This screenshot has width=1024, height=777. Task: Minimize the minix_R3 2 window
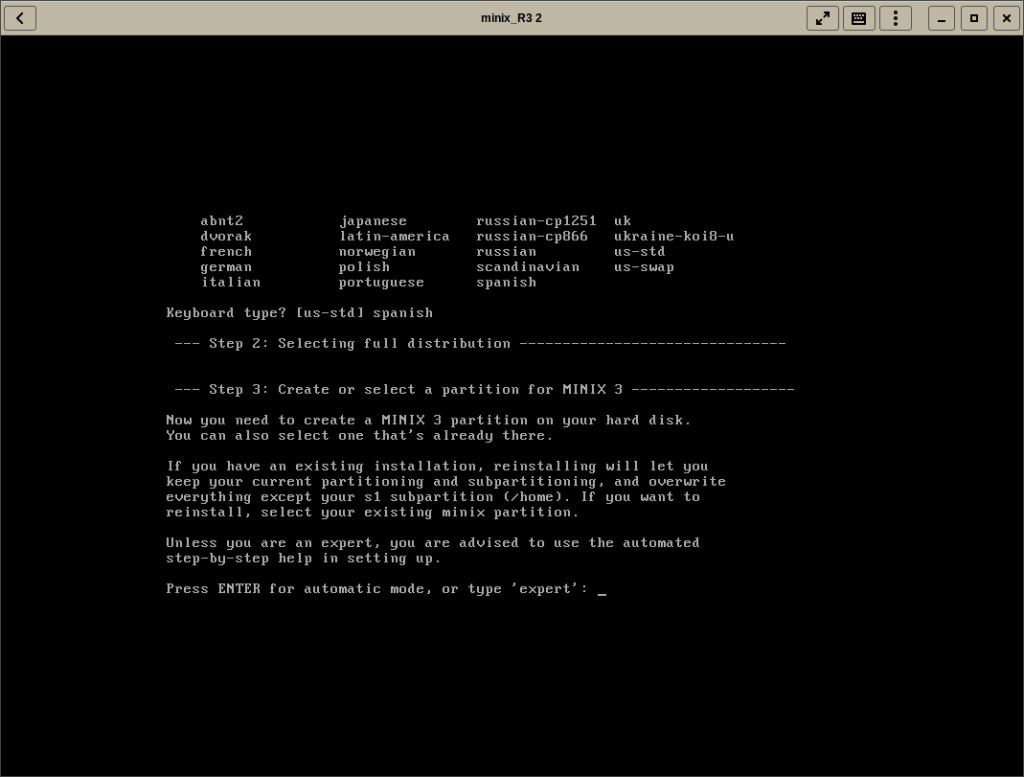click(941, 18)
